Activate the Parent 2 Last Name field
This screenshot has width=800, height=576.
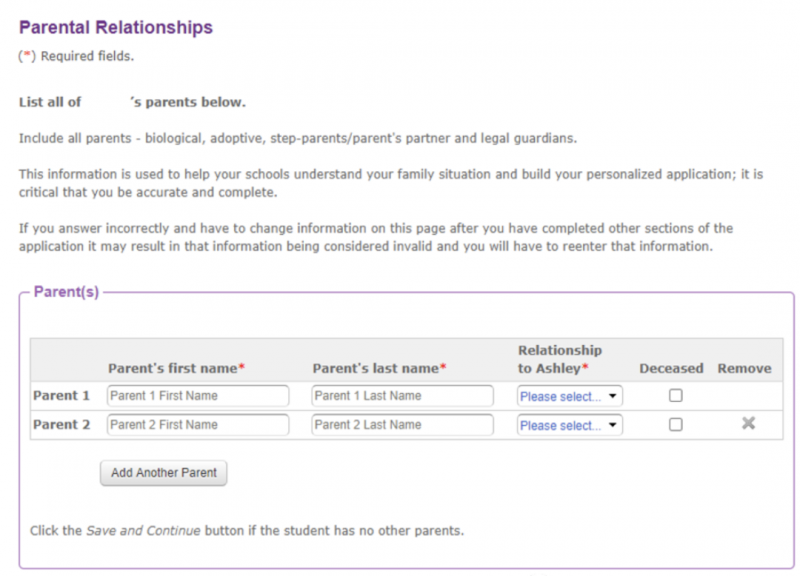tap(403, 424)
